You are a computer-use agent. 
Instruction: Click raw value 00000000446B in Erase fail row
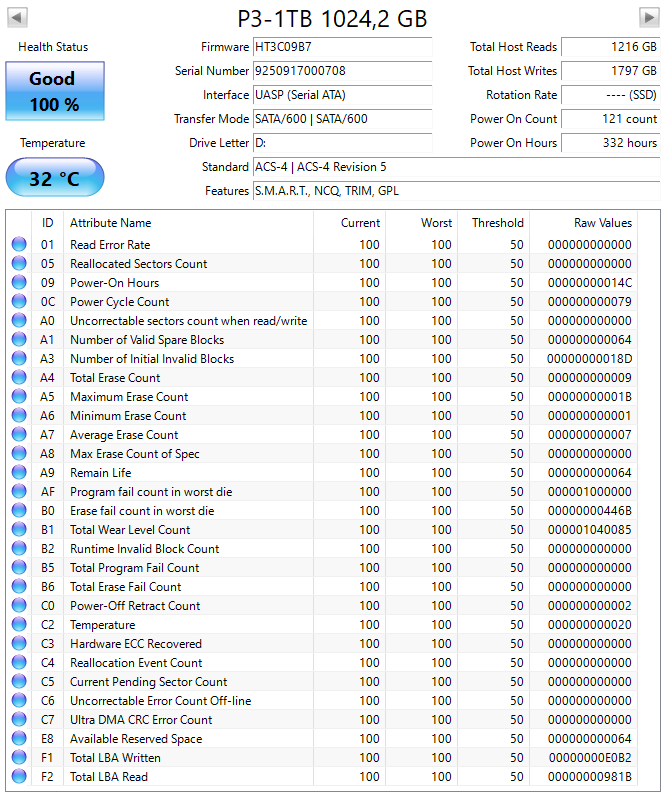(x=590, y=511)
